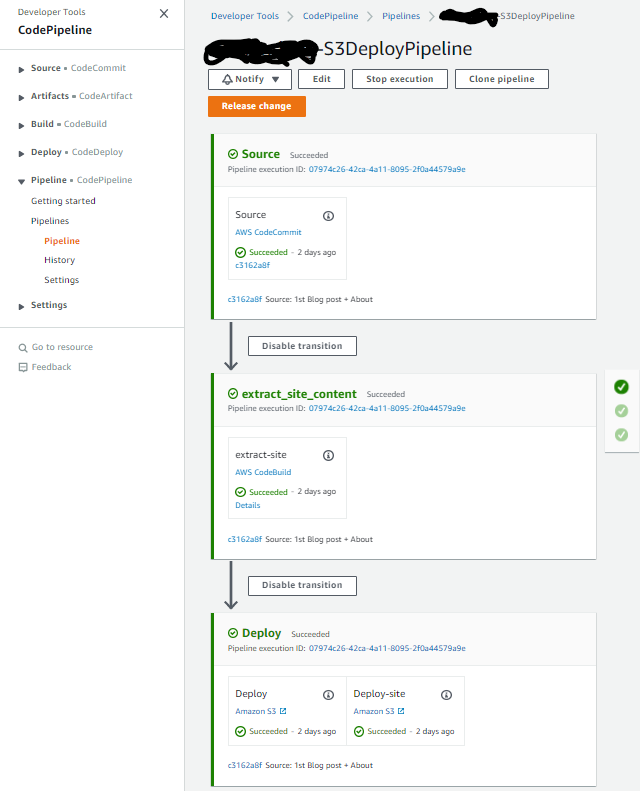
Task: Click Succeeded check icon in Deploy-site card
Action: pos(359,731)
